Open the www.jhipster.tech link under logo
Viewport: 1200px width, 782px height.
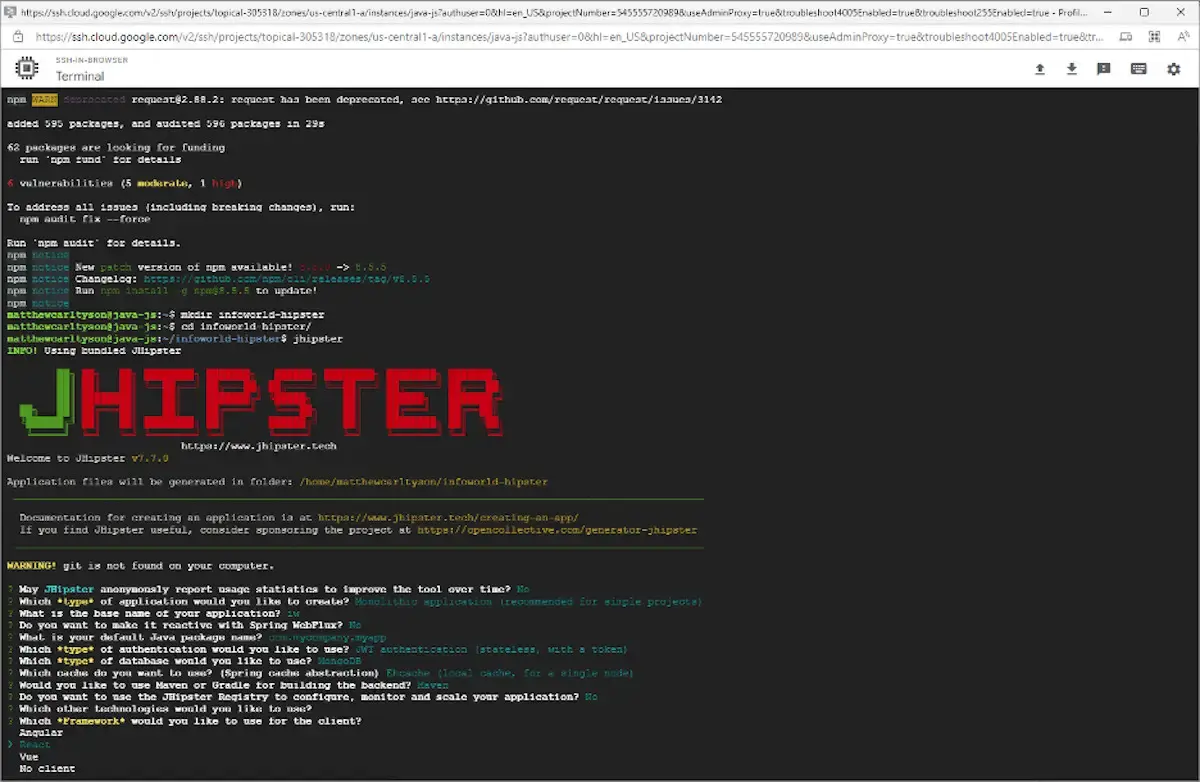click(259, 446)
